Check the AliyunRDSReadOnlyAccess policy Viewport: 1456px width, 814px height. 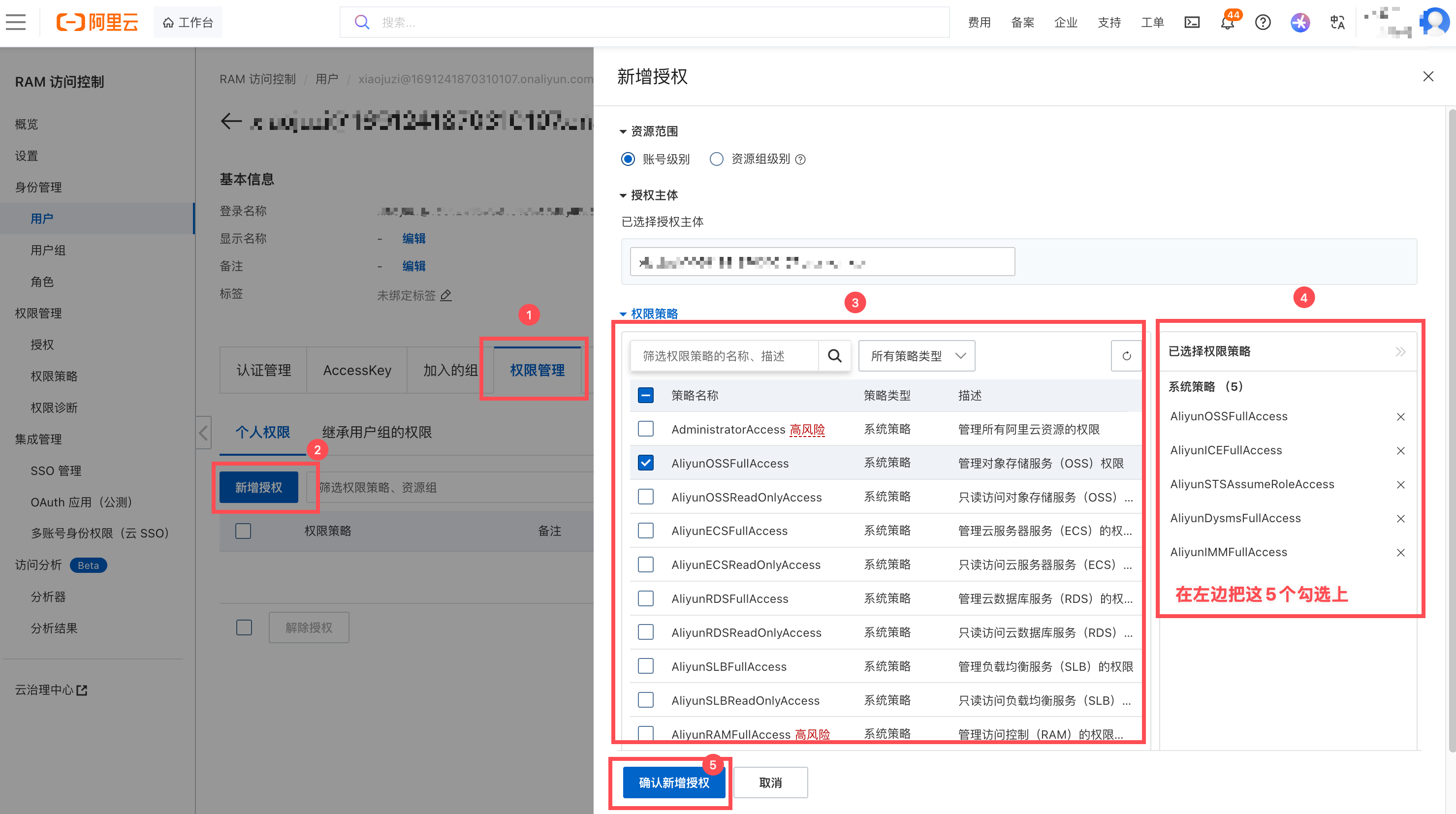point(645,632)
